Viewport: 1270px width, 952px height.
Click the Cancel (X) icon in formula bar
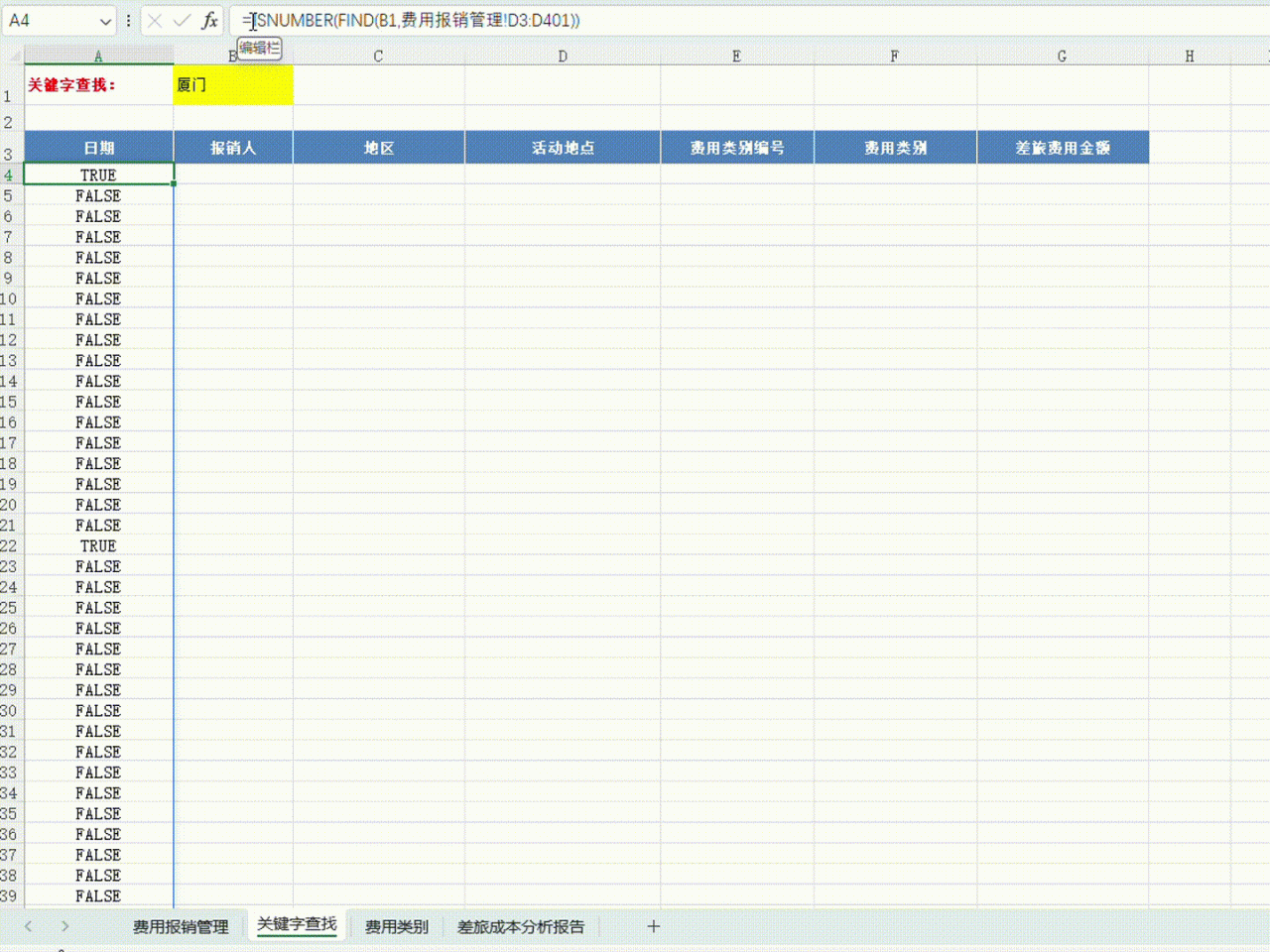pyautogui.click(x=155, y=20)
